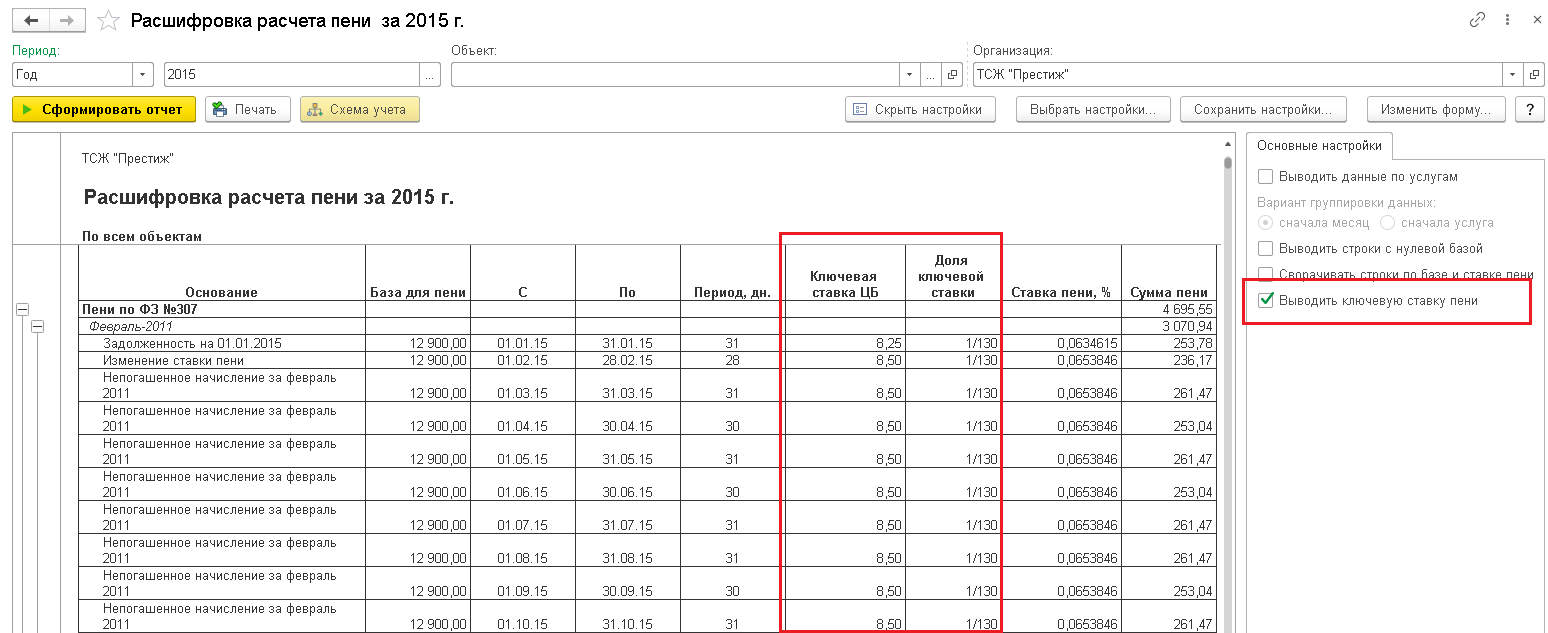Click the year input field showing 2015
The image size is (1548, 633).
coord(291,75)
